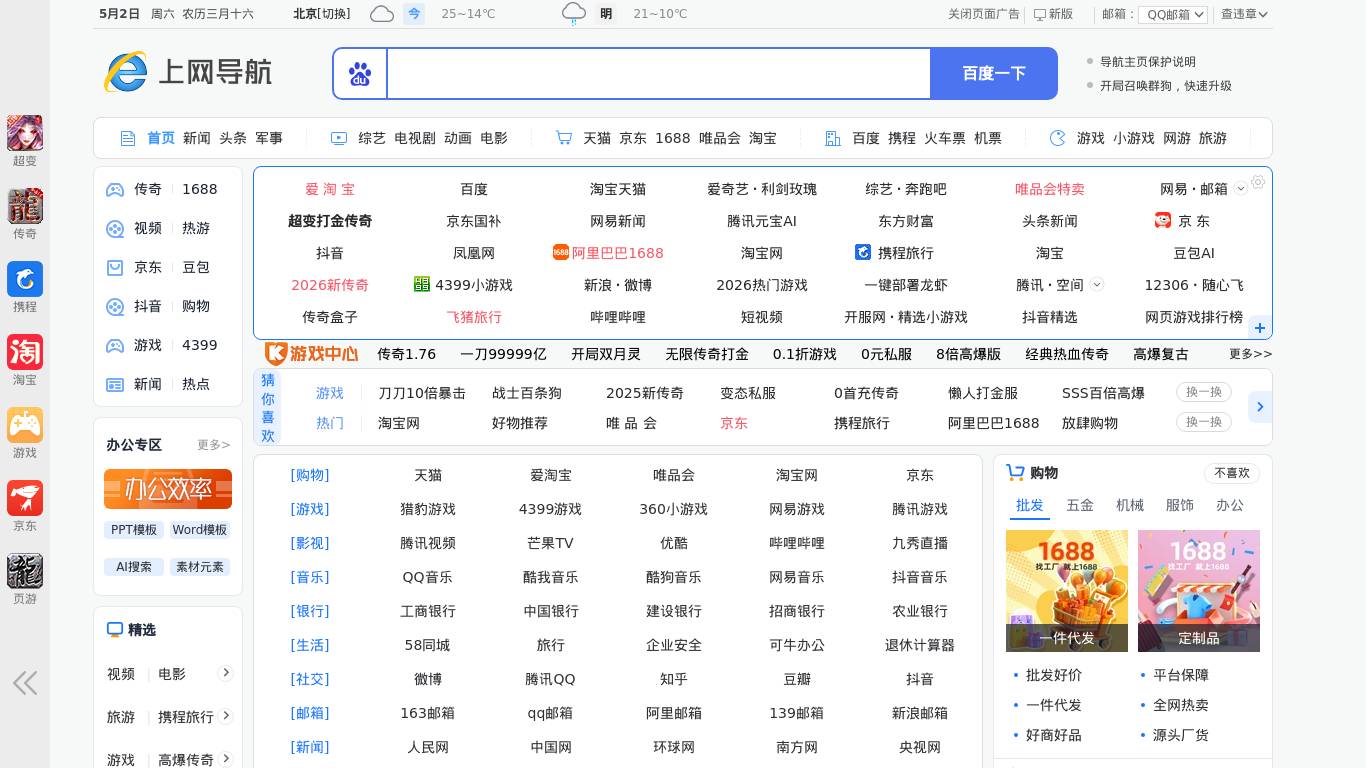Click the 游戏中心 logo
This screenshot has height=768, width=1366.
(x=311, y=353)
